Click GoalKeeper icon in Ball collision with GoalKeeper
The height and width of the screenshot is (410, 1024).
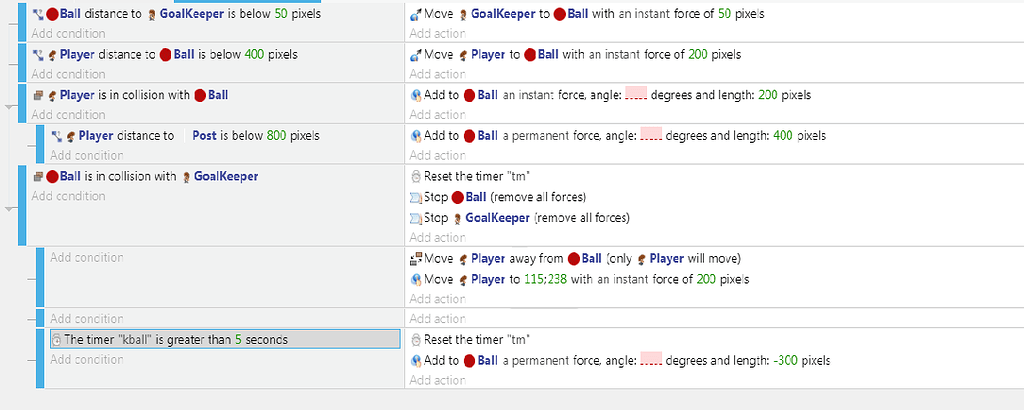186,176
